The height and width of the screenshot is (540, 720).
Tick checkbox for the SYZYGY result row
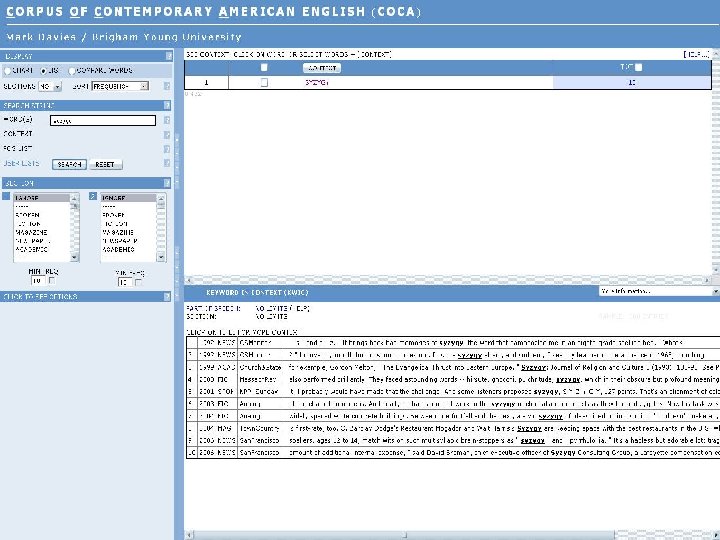pos(264,83)
